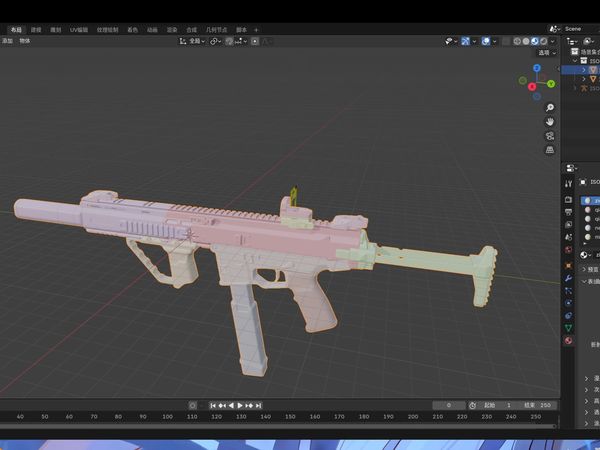Switch perspective/orthographic view with grid button
The width and height of the screenshot is (600, 450).
coord(550,150)
